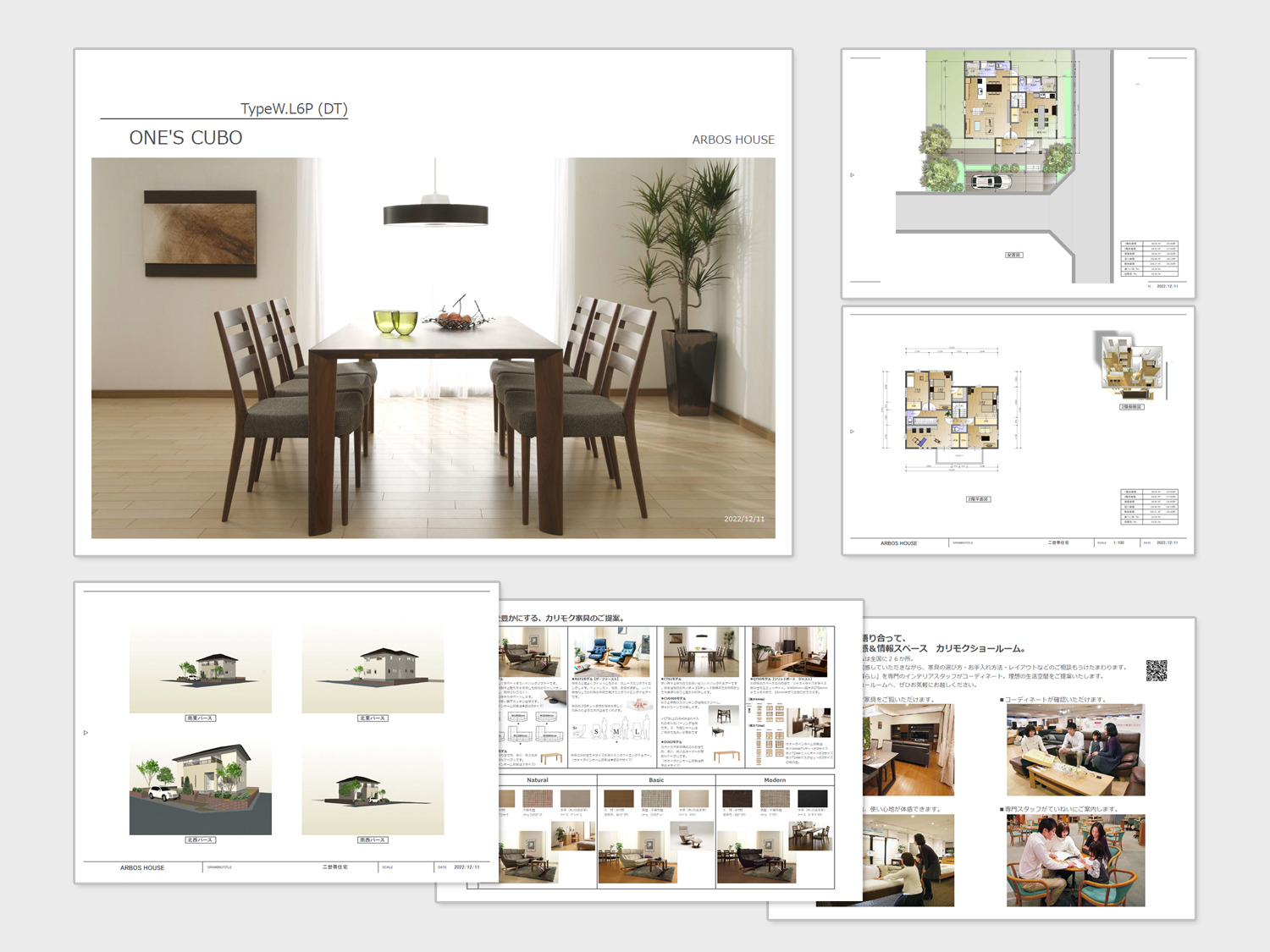Select the area table on site plan page

(x=1149, y=258)
